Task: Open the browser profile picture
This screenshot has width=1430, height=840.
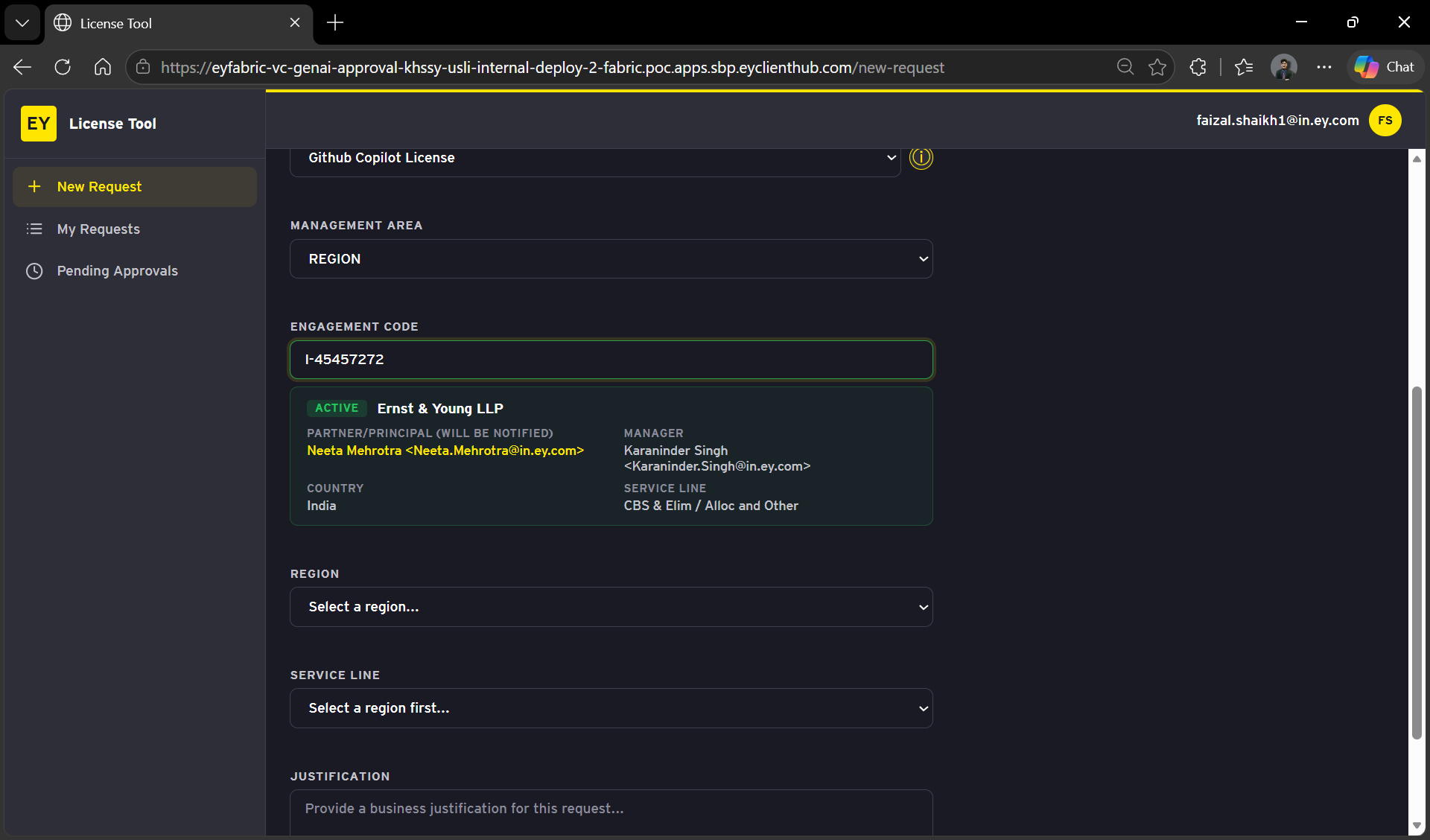Action: [1284, 67]
